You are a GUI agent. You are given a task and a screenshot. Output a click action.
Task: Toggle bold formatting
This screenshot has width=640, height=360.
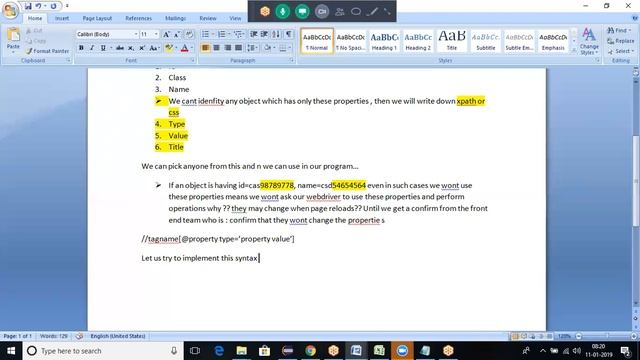click(81, 48)
